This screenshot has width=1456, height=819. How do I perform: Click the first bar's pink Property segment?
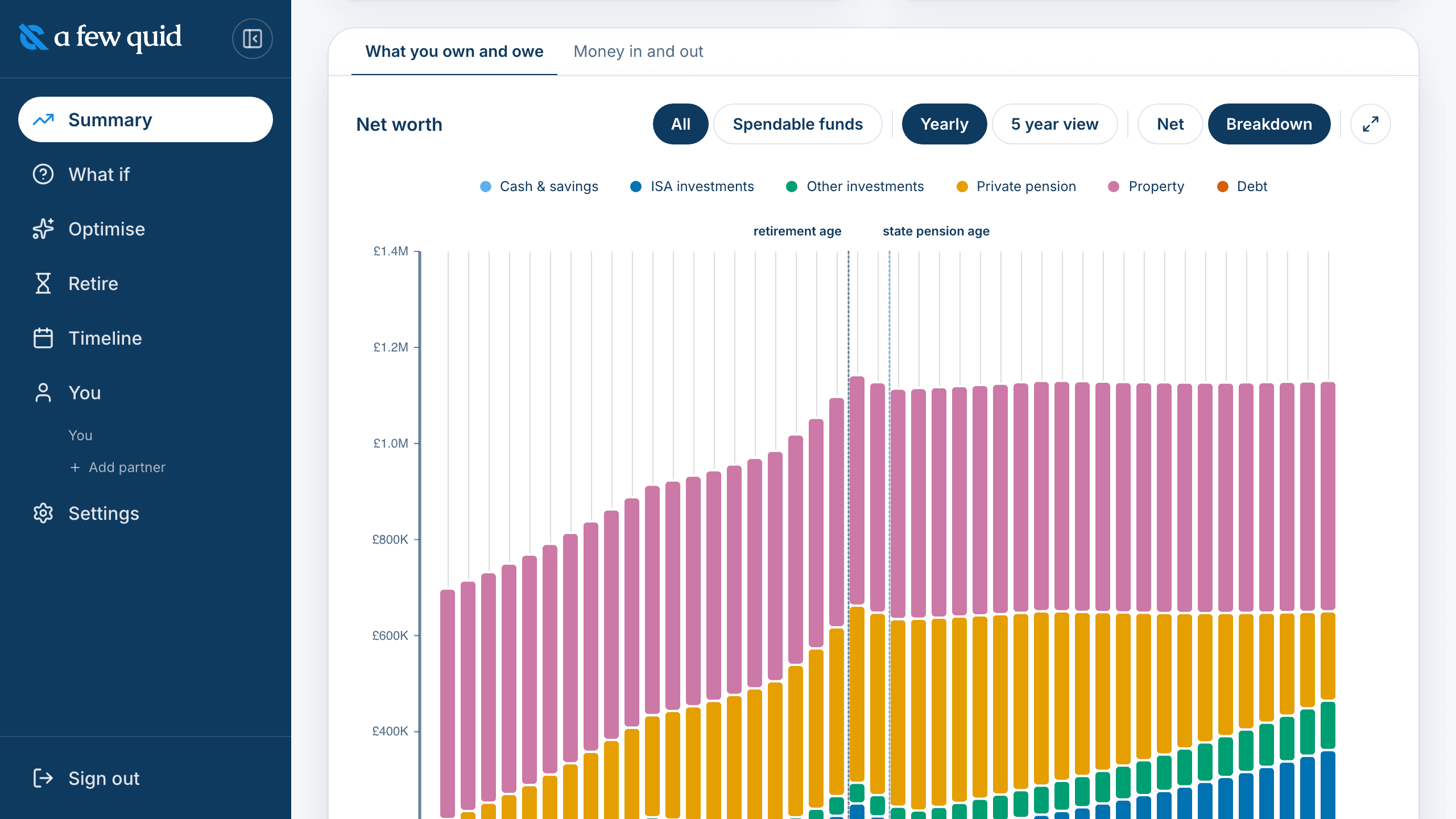(448, 703)
